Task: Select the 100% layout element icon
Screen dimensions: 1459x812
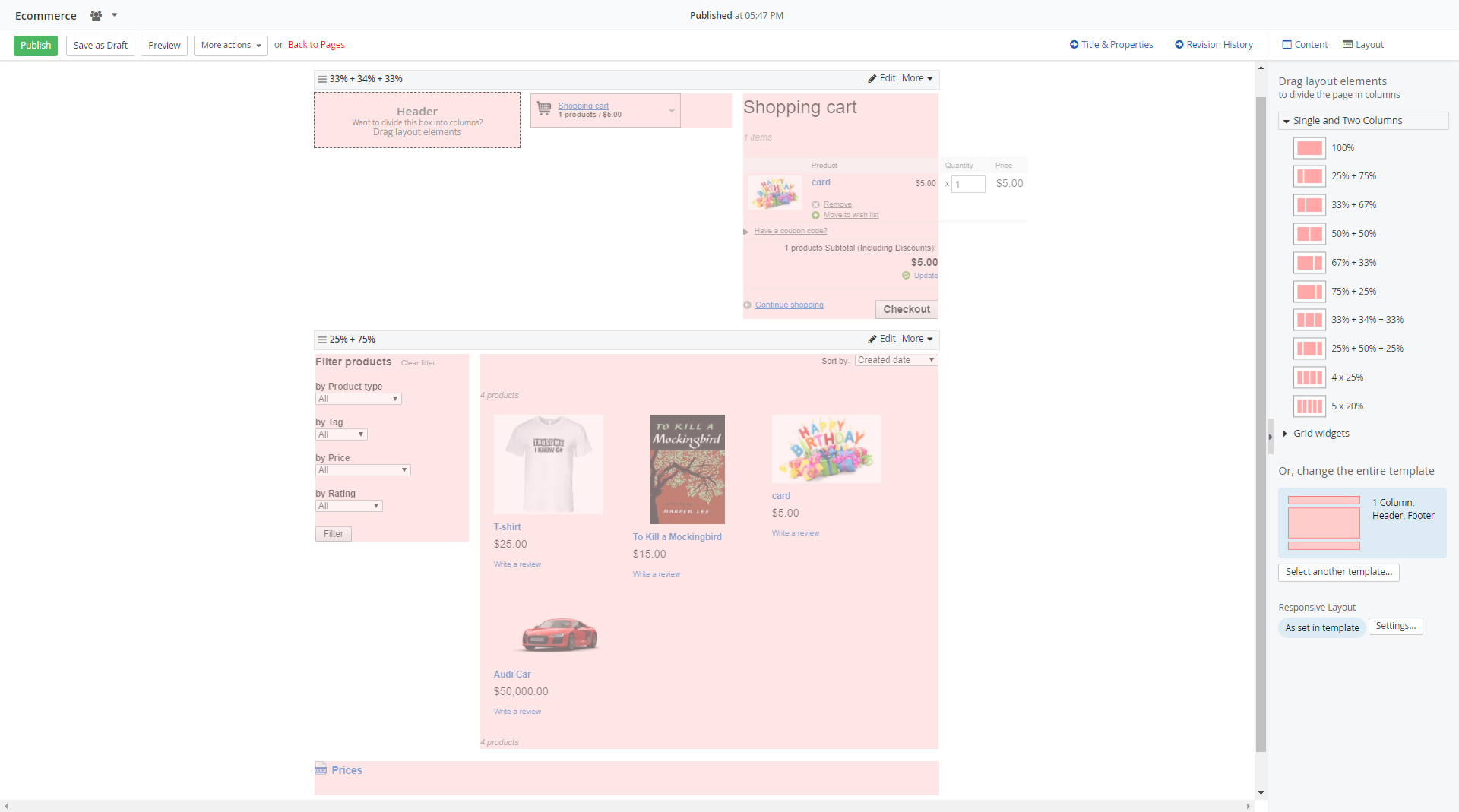Action: (x=1309, y=148)
